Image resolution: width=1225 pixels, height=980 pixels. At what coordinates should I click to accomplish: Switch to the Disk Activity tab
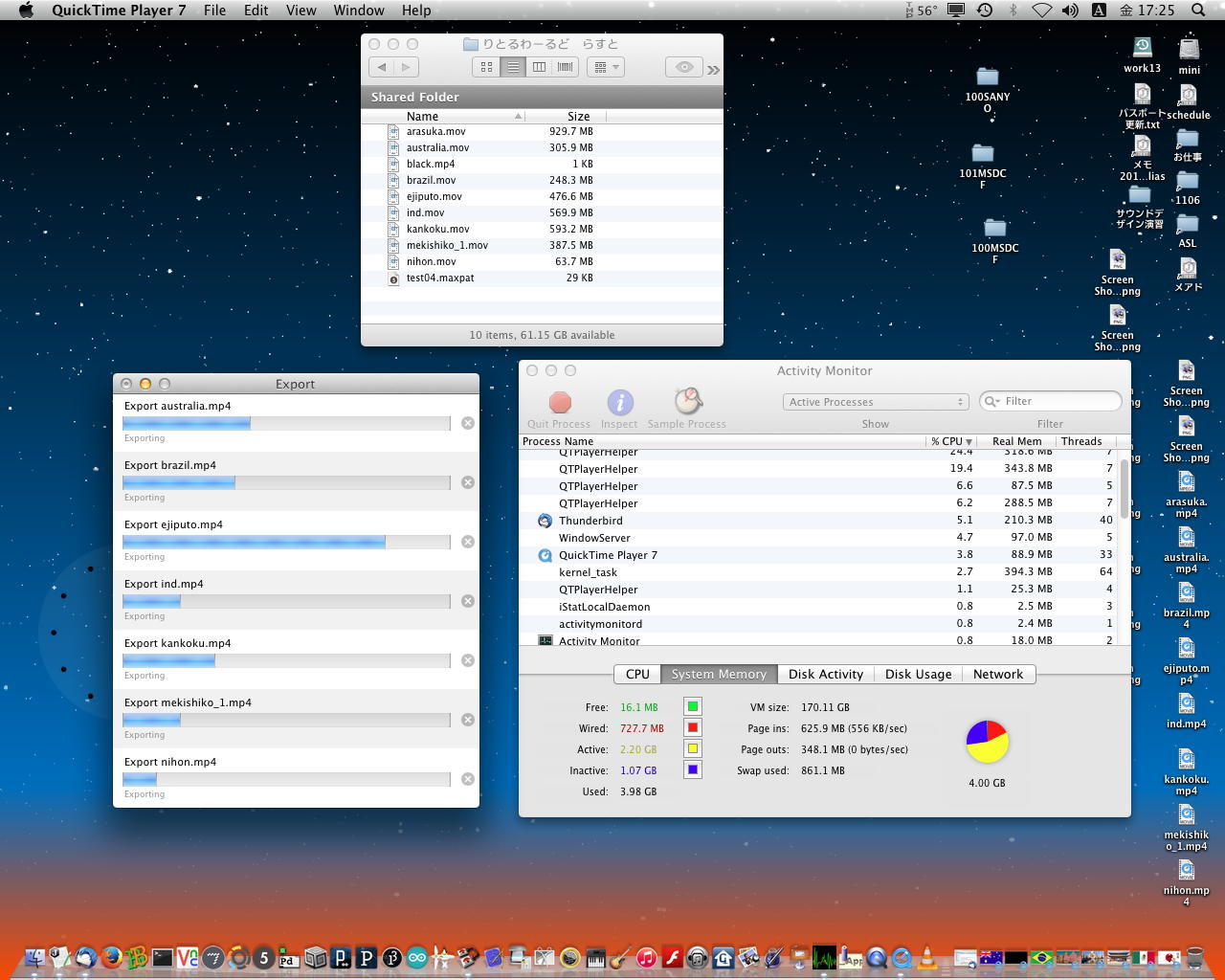825,674
